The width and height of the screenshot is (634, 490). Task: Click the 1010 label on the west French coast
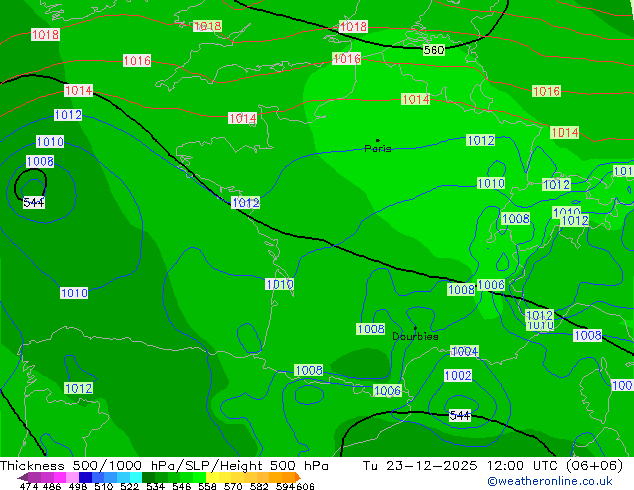[x=279, y=284]
